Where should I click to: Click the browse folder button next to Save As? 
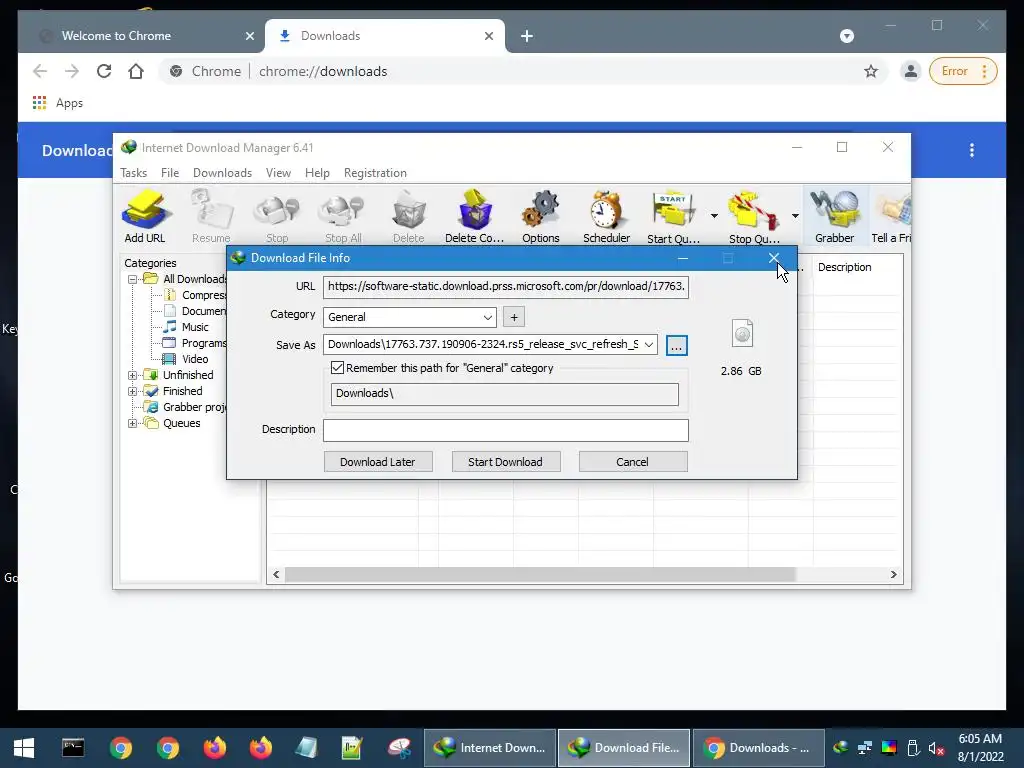tap(677, 345)
